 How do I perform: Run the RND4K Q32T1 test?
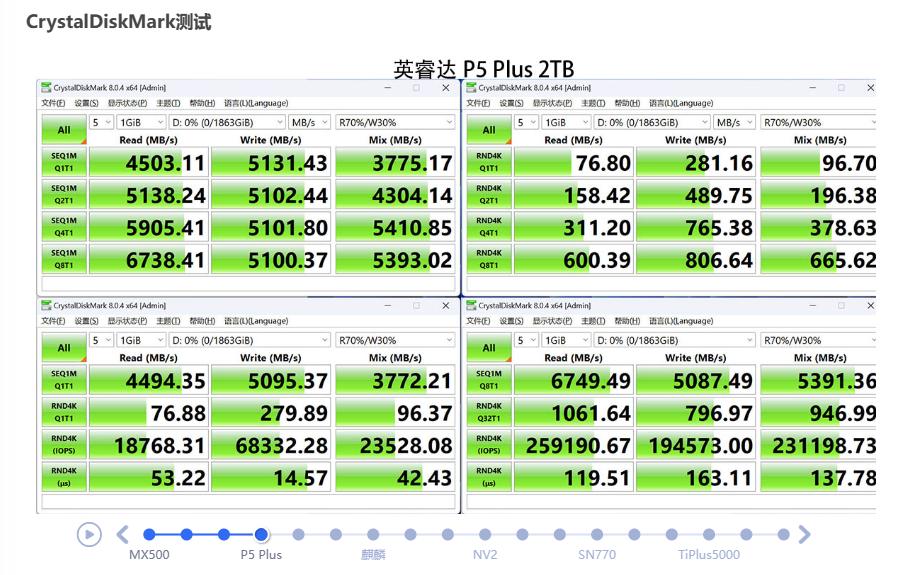click(489, 412)
